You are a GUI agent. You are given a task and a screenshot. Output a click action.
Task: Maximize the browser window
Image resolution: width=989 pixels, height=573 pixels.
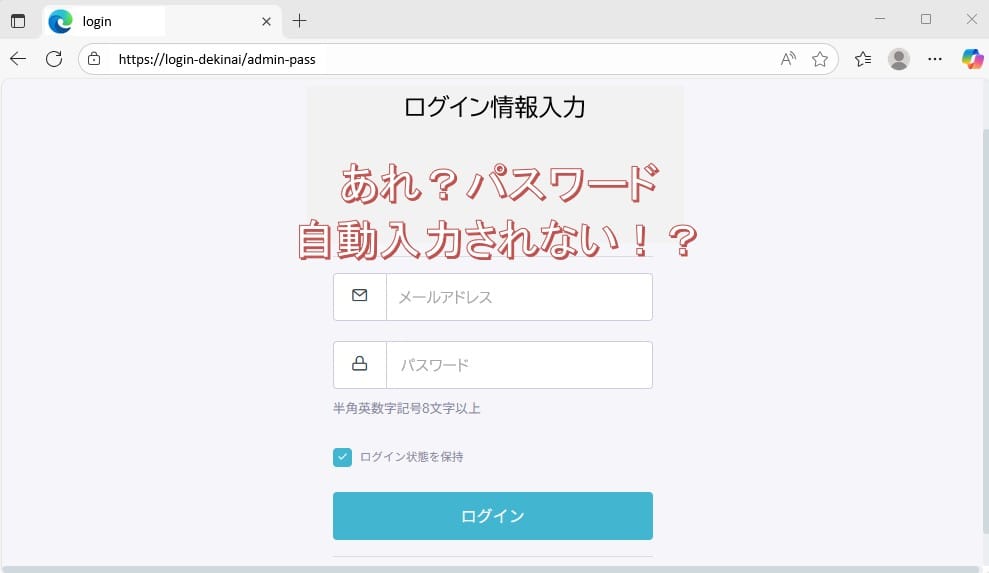coord(926,20)
